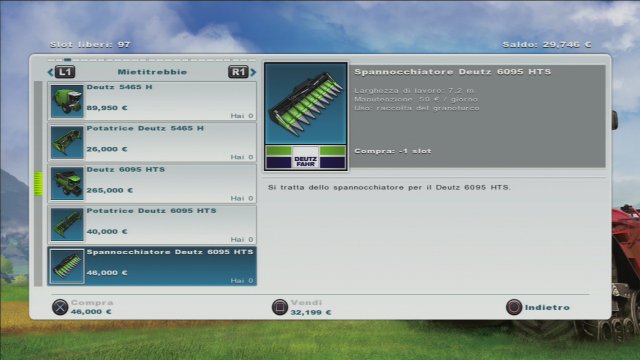The image size is (640, 360).
Task: Click the X cross Compra icon
Action: pyautogui.click(x=60, y=307)
